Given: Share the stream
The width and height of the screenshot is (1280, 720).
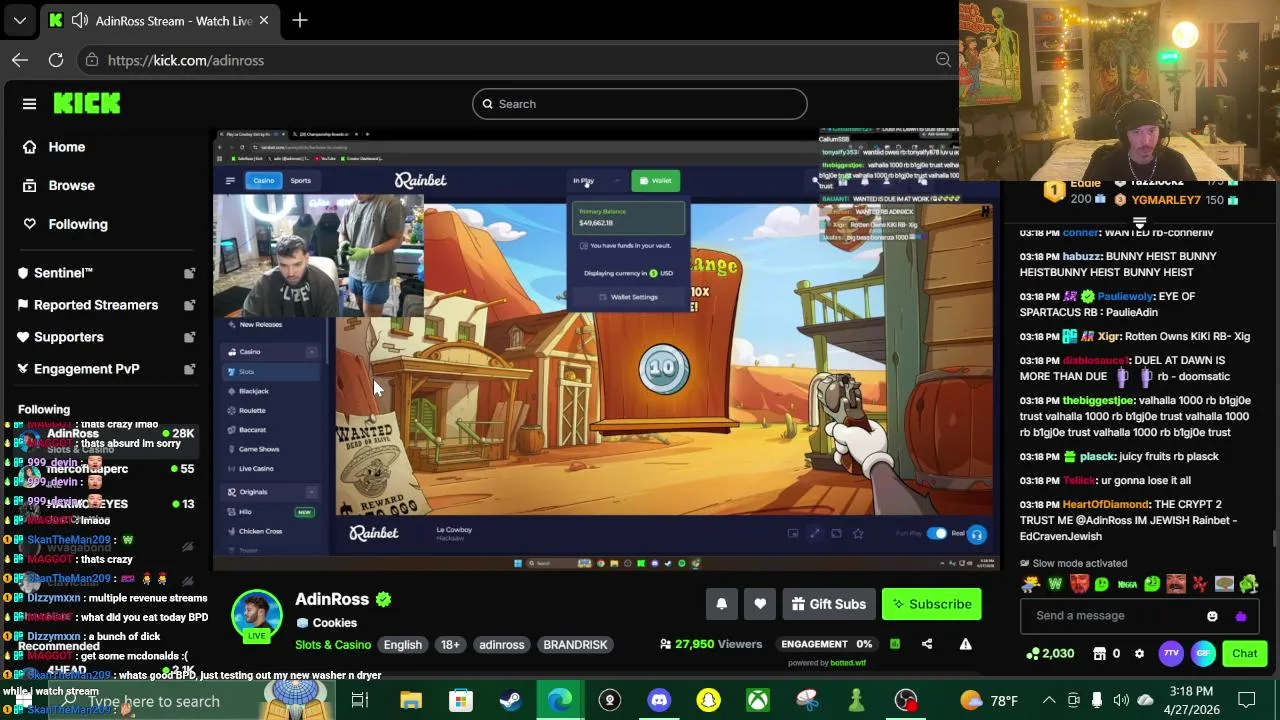Looking at the screenshot, I should click(x=927, y=644).
